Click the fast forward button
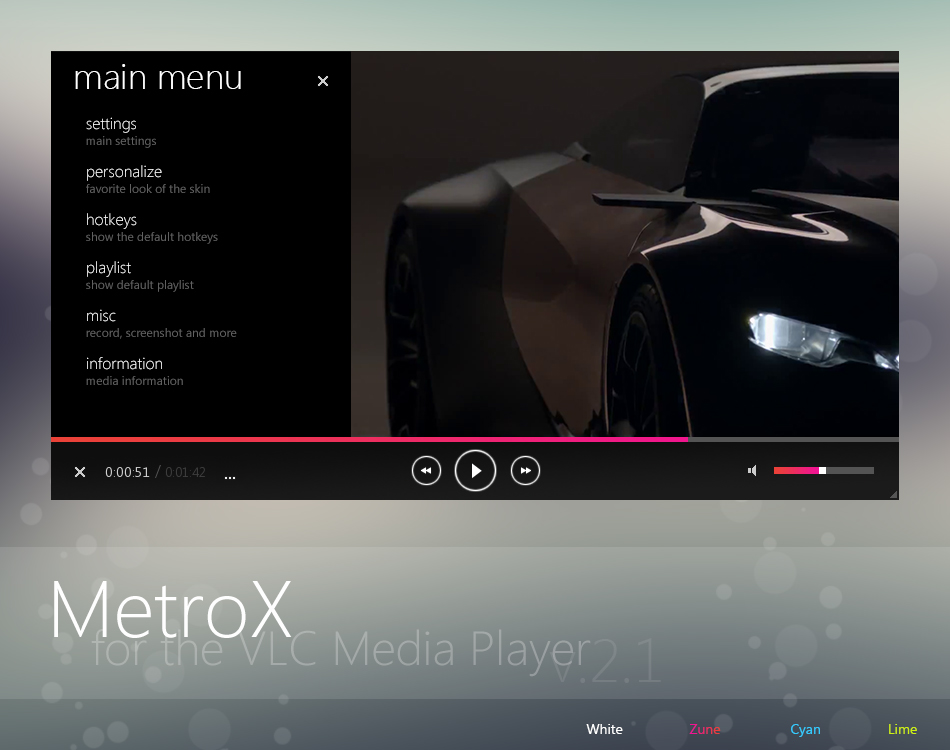 pos(525,471)
